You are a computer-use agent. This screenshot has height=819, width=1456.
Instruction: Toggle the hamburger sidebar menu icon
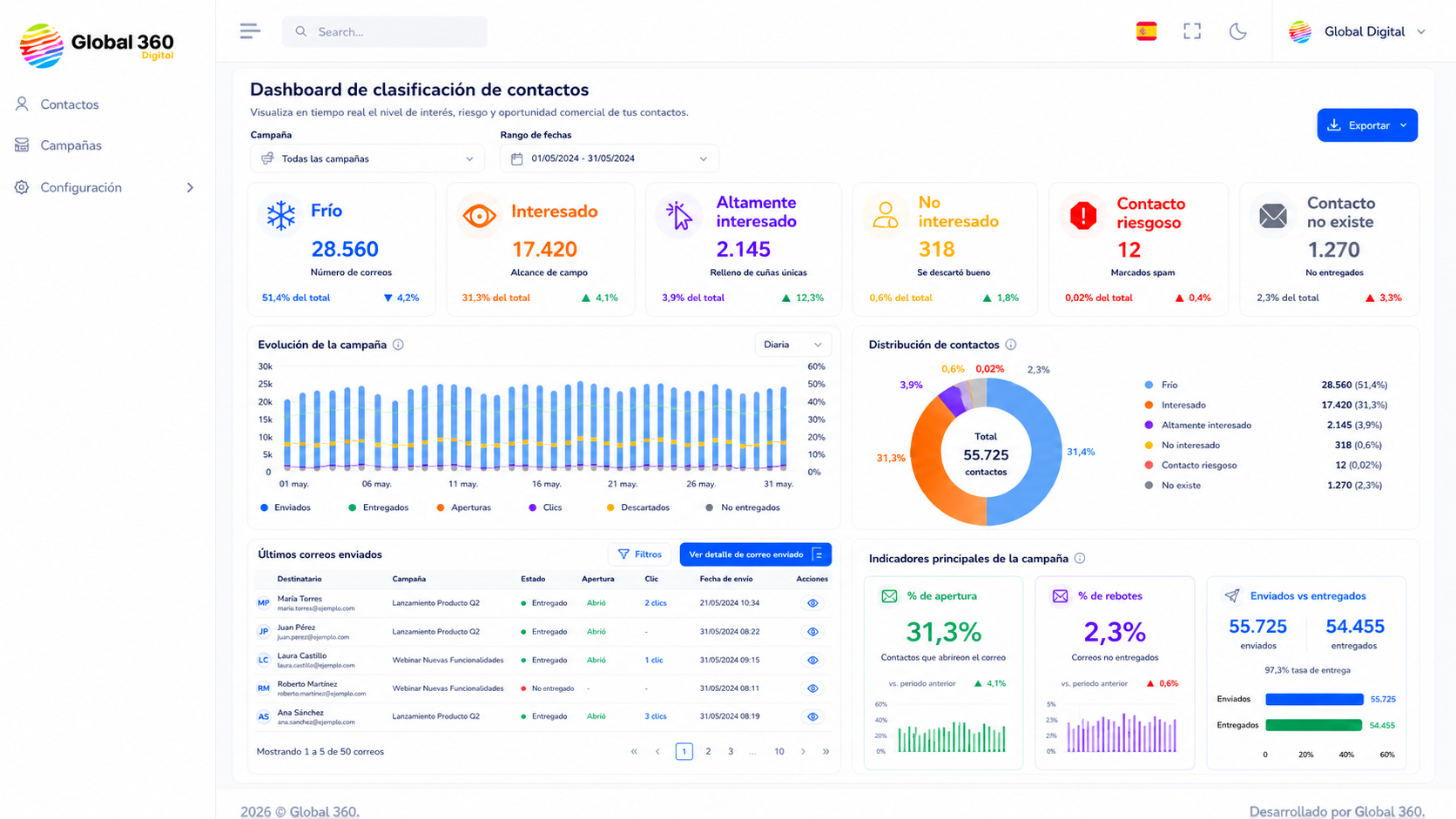coord(250,31)
